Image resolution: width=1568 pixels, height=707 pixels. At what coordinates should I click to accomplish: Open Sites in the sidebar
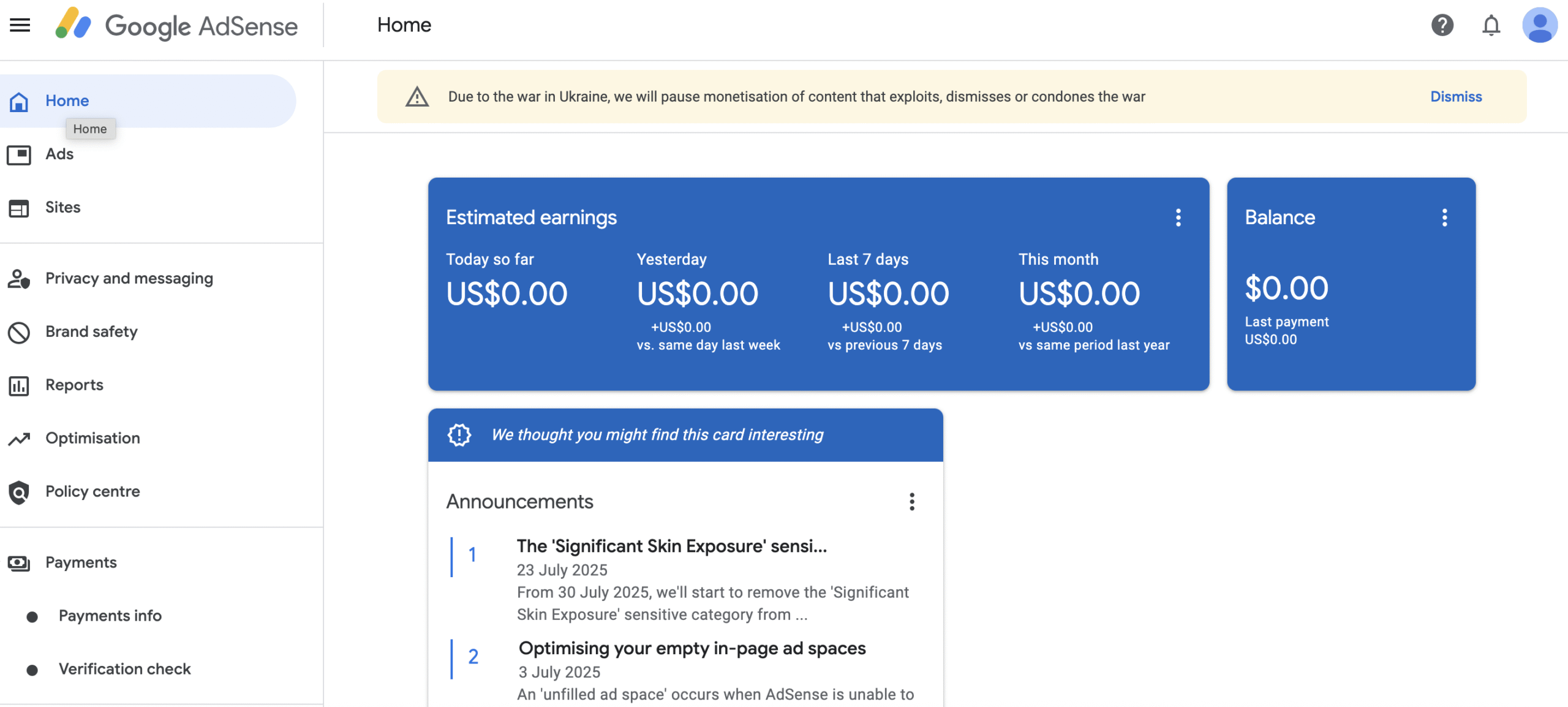pos(62,208)
